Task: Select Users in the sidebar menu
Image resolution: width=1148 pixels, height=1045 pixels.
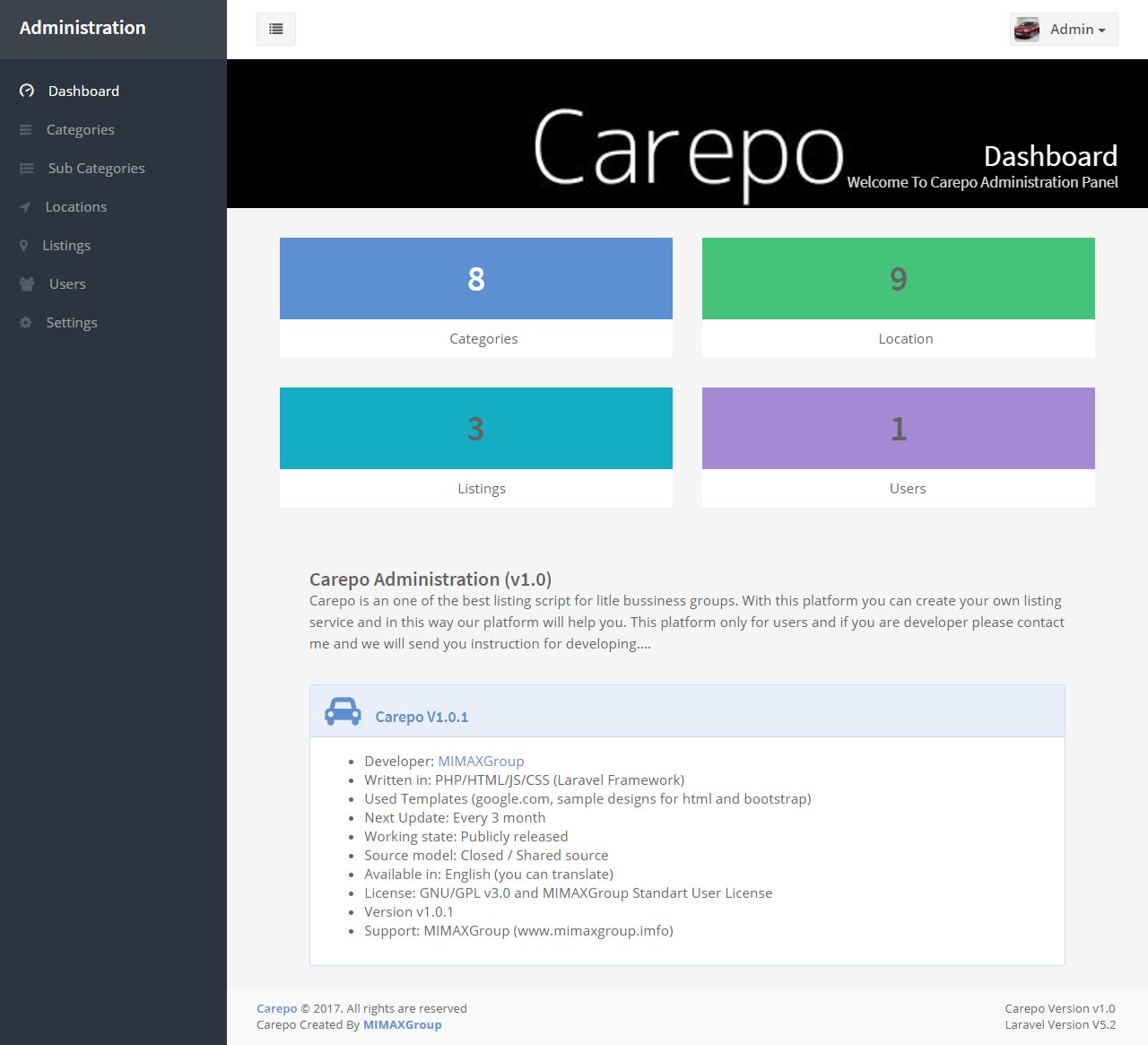Action: click(x=113, y=283)
